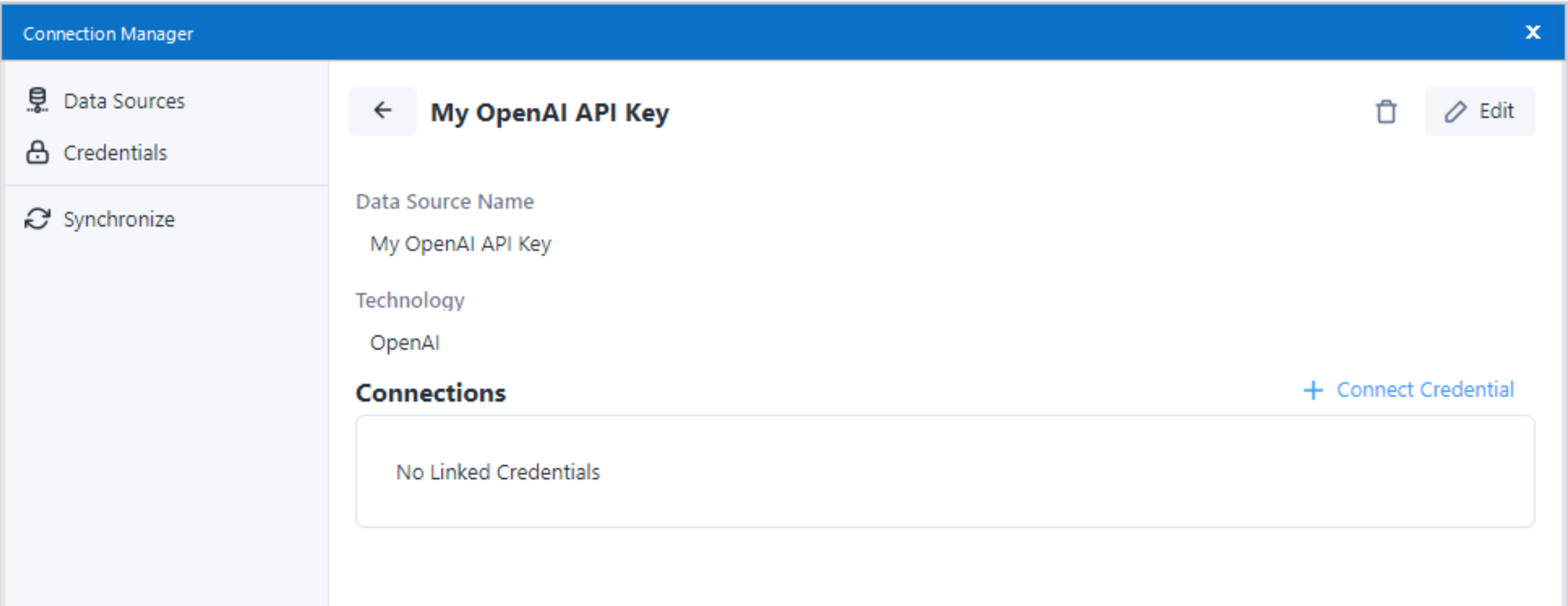Click the Data Source Name value My OpenAI API Key
The width and height of the screenshot is (1568, 606).
pos(460,244)
